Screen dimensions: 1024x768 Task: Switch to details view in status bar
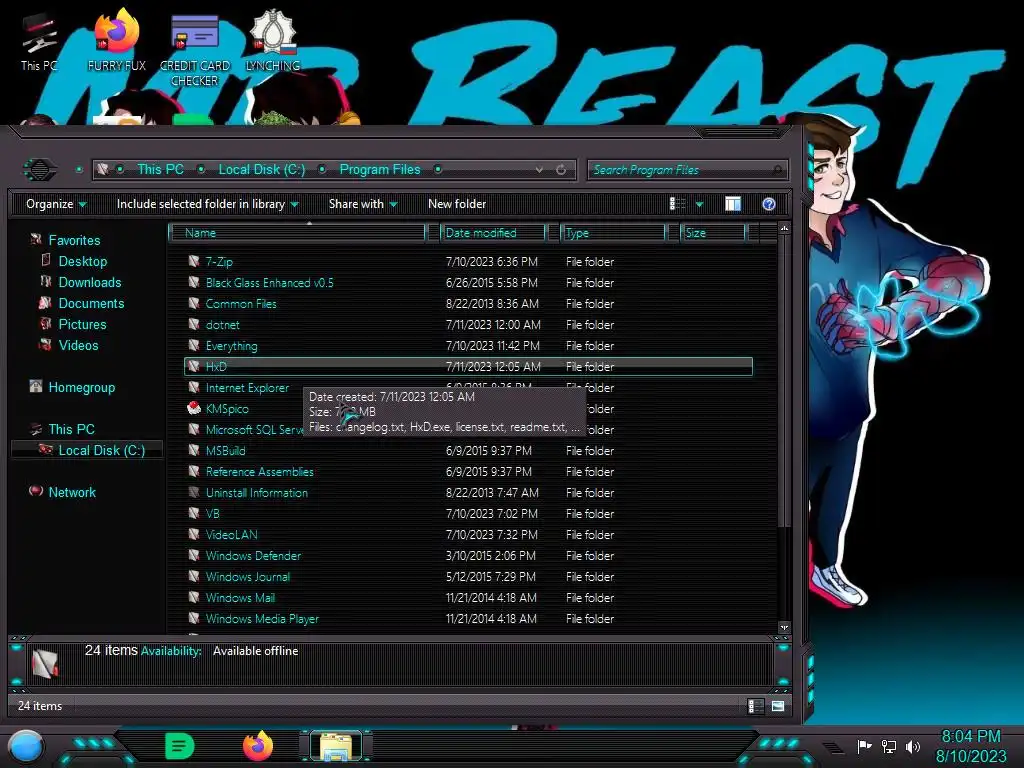coord(756,706)
